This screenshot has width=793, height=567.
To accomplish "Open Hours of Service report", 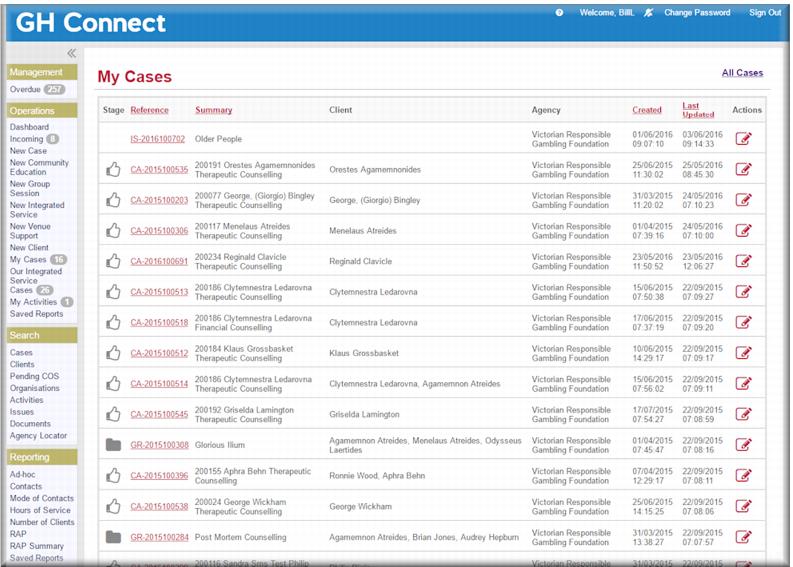I will [40, 510].
